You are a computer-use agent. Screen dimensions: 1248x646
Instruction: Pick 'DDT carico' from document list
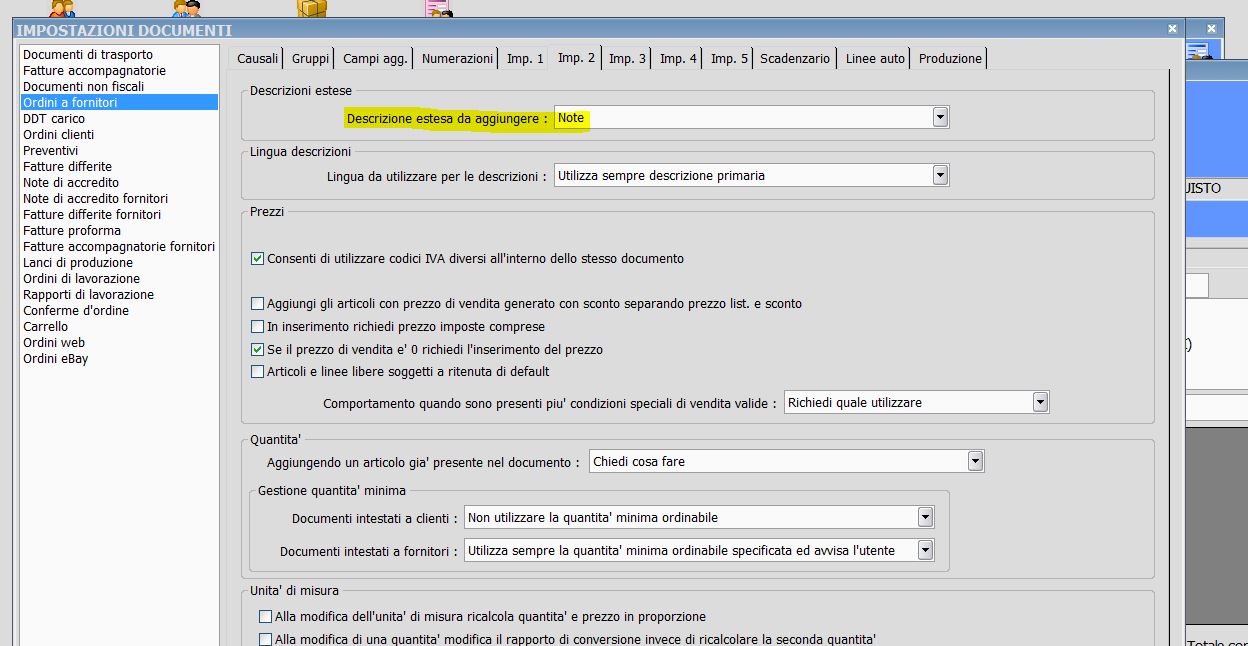point(119,119)
